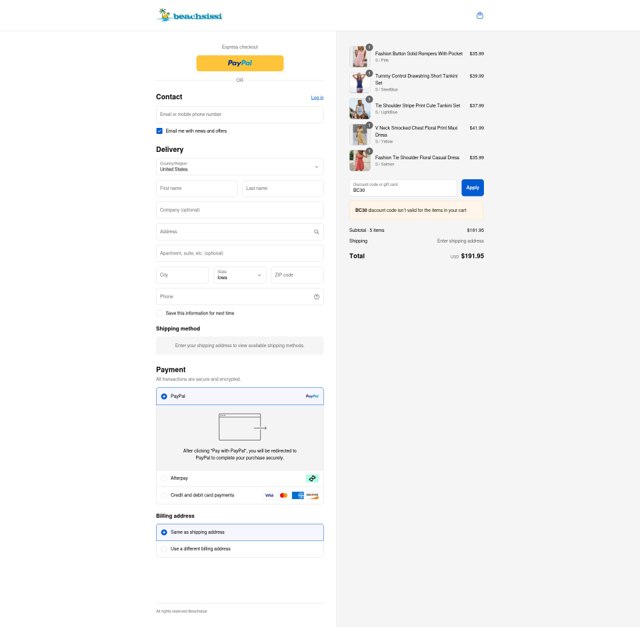Open the Tie Shoulder Stripe Tankini thumbnail
This screenshot has width=640, height=627.
360,108
